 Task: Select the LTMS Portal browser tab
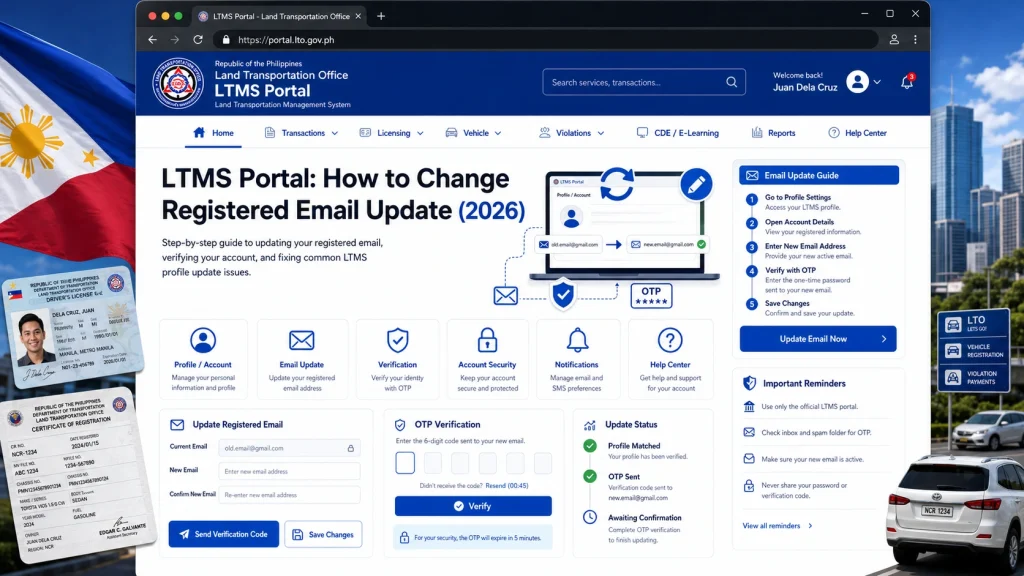click(x=281, y=16)
